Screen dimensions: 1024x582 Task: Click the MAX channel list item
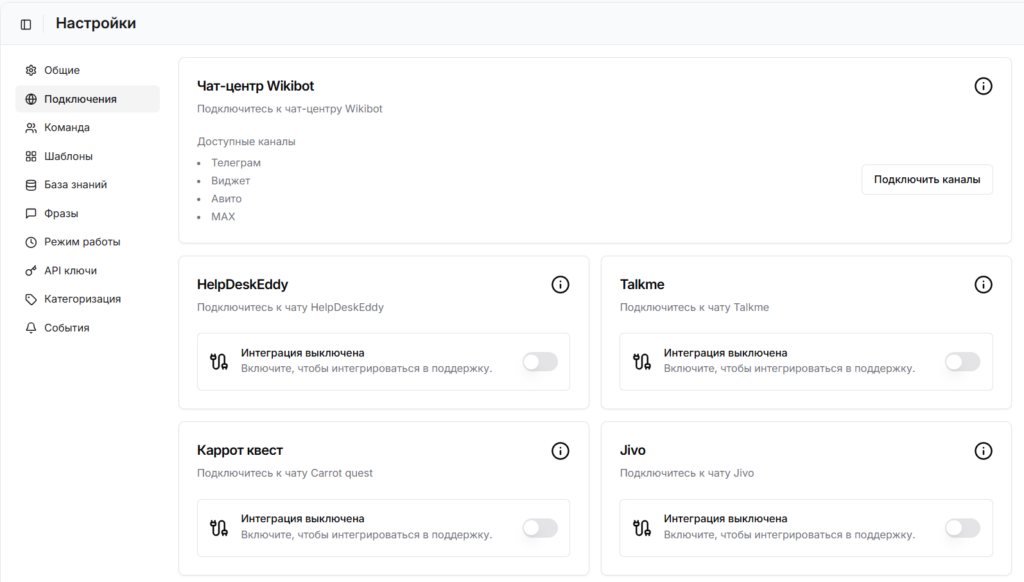click(x=223, y=217)
